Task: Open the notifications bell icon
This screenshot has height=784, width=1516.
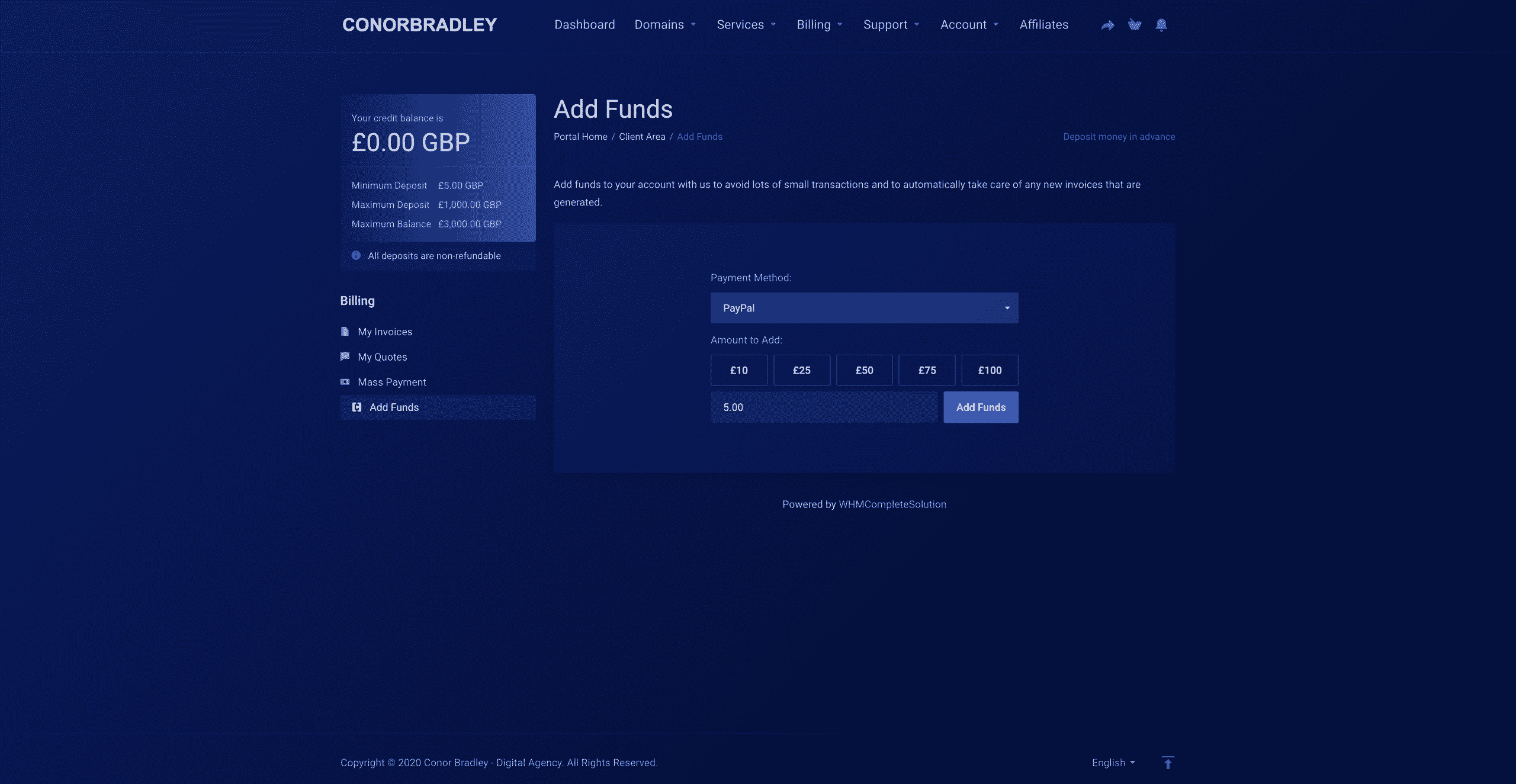Action: (x=1161, y=25)
